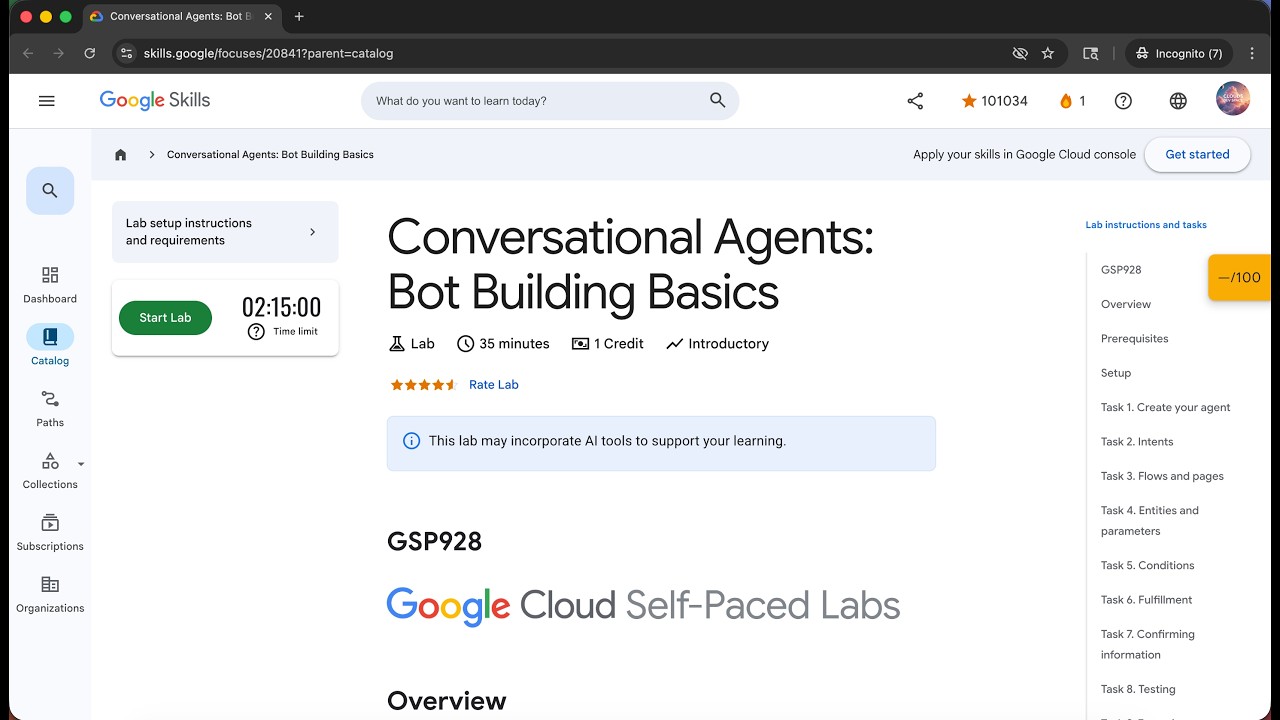Click the home breadcrumb icon
The image size is (1280, 720).
tap(121, 155)
